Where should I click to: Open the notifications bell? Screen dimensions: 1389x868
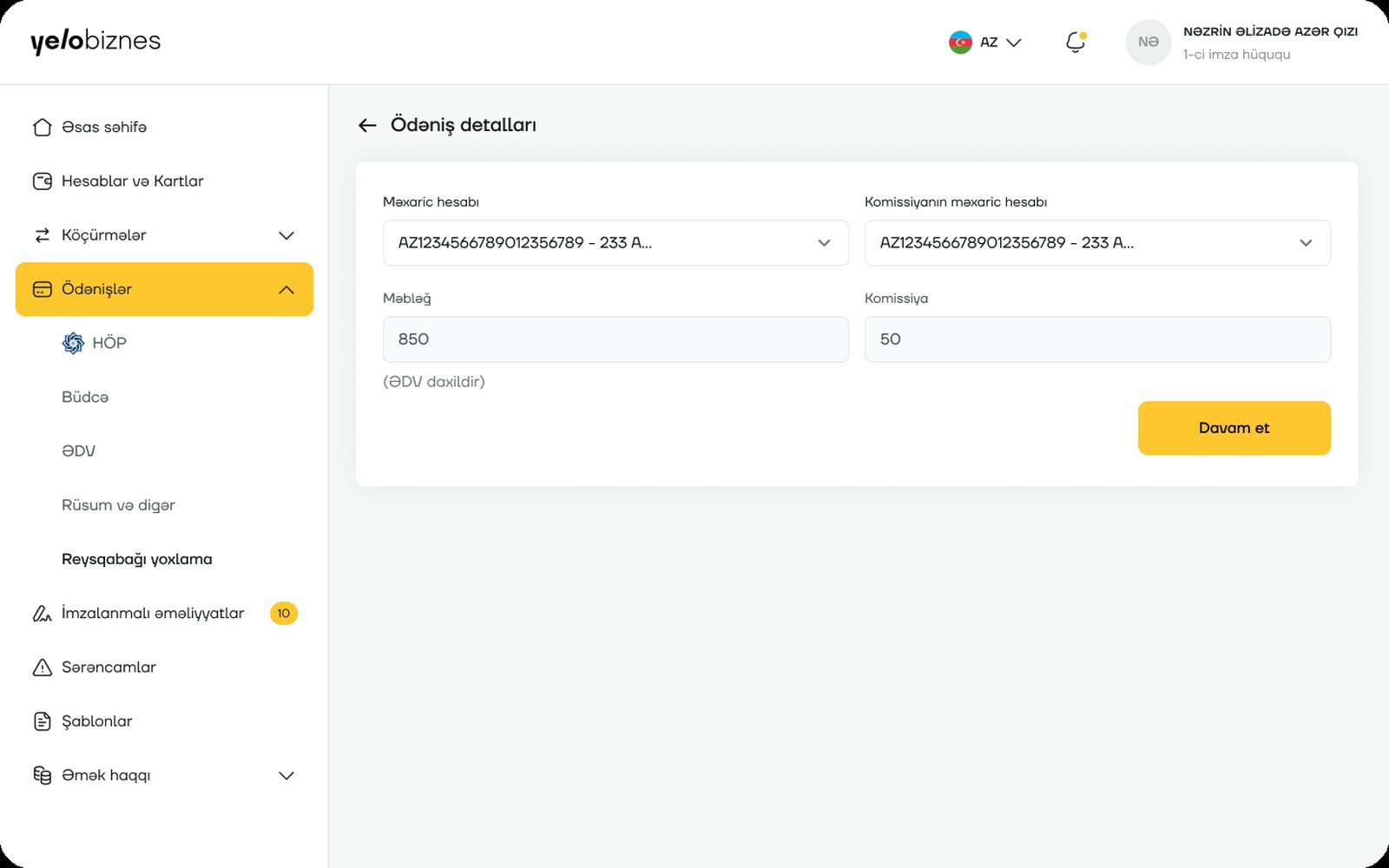1076,42
